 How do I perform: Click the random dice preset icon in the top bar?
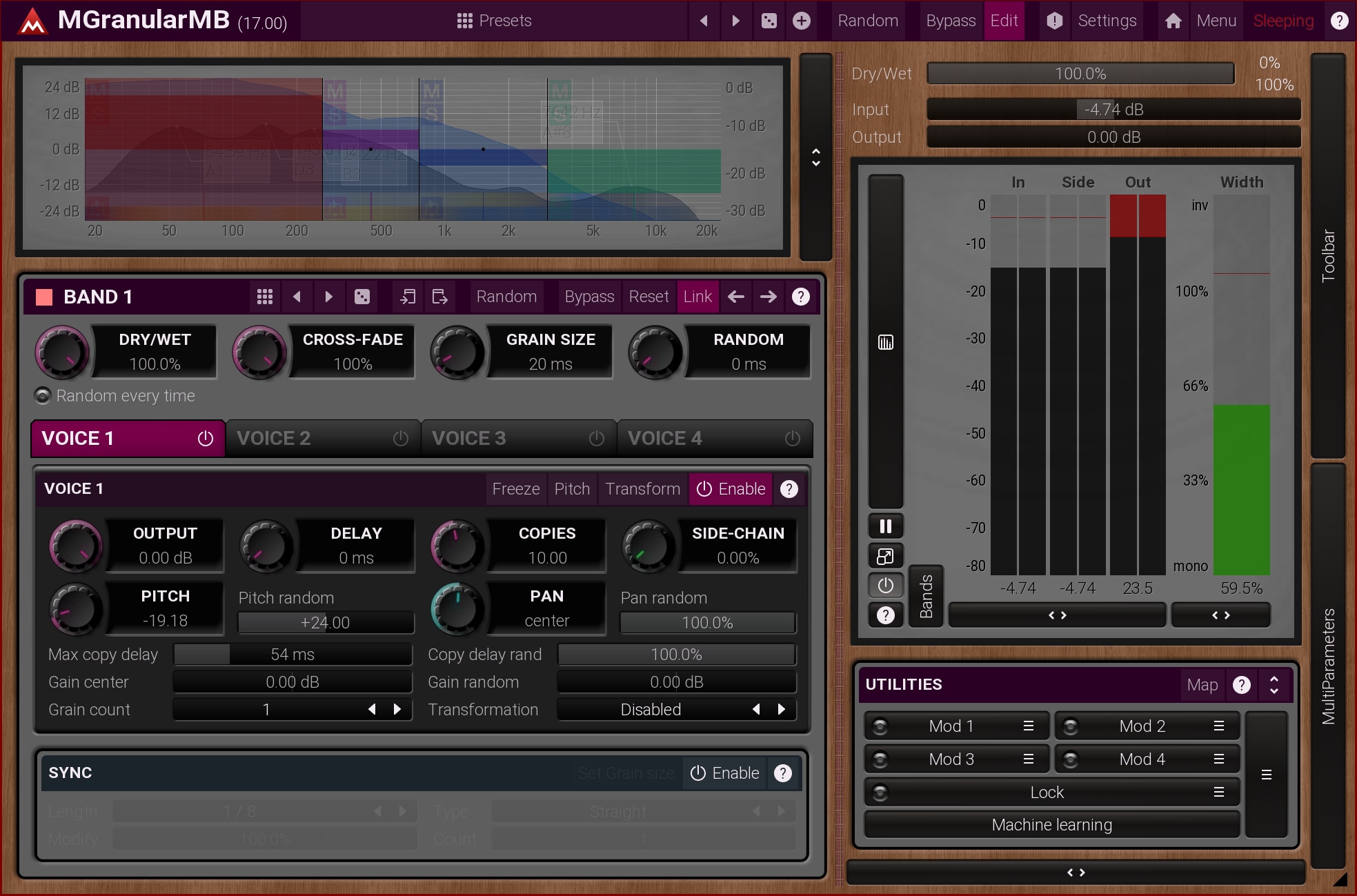769,21
